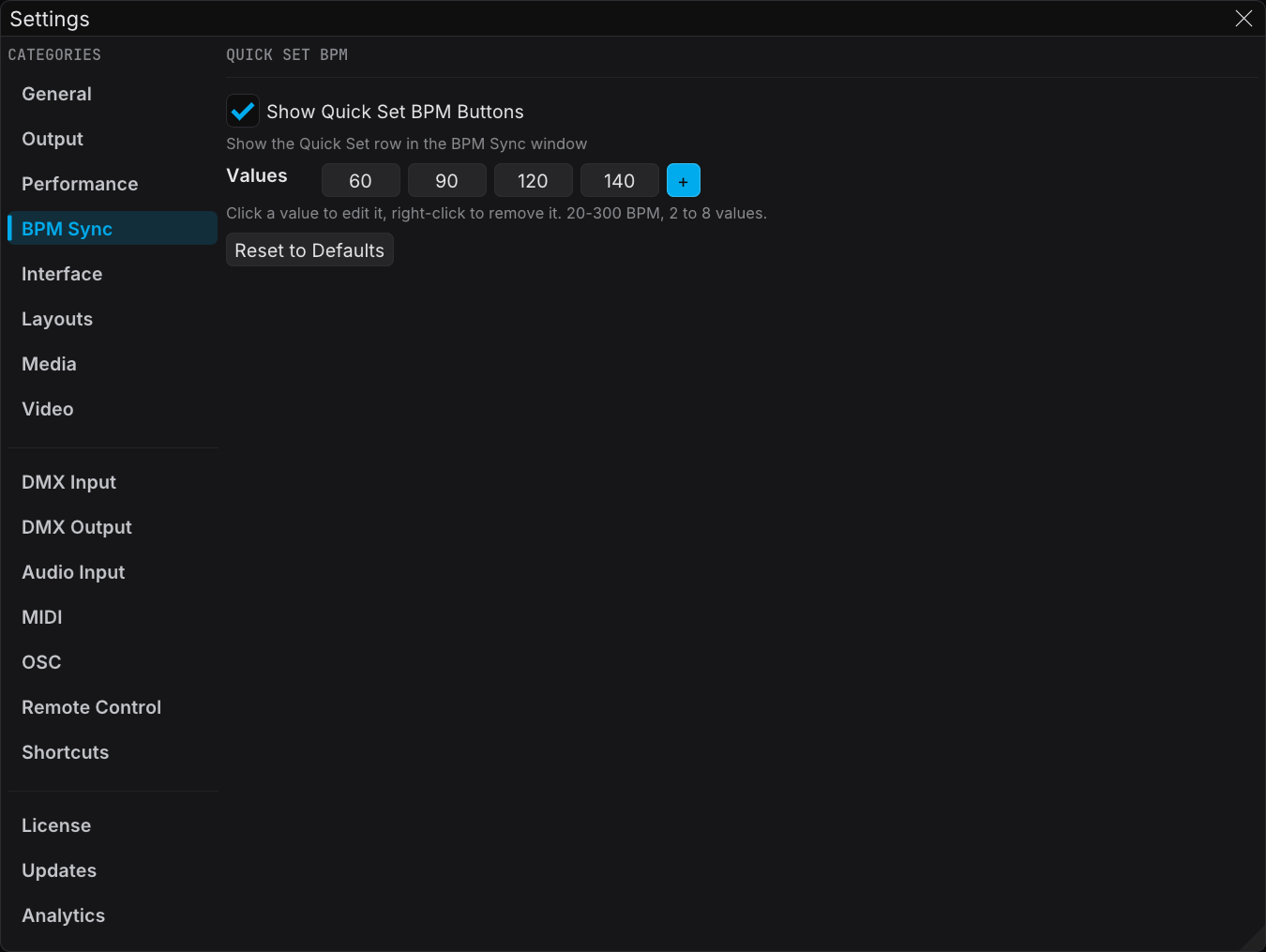1266x952 pixels.
Task: Click the QUICK SET BPM heading
Action: click(287, 54)
